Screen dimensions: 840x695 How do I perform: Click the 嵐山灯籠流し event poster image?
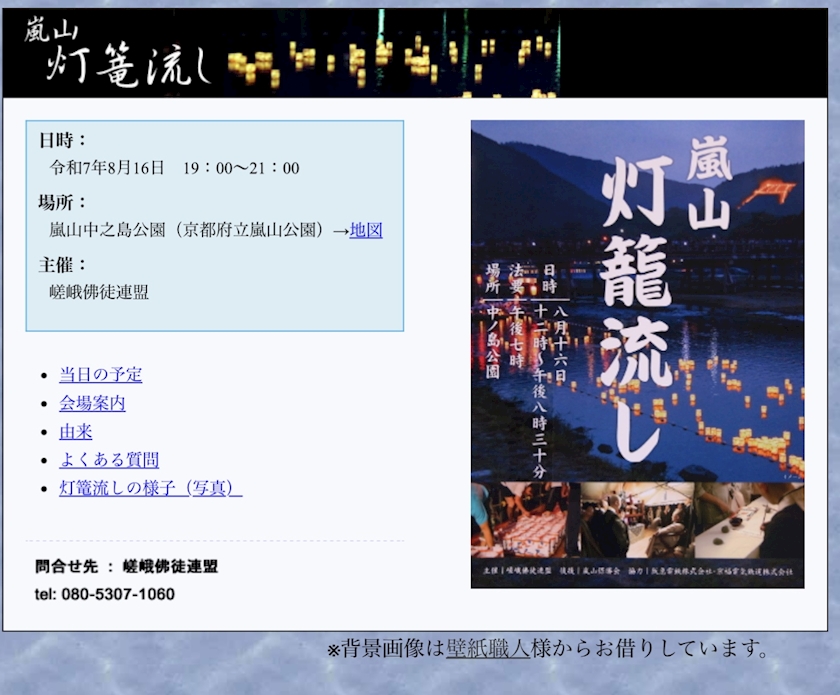tap(638, 354)
